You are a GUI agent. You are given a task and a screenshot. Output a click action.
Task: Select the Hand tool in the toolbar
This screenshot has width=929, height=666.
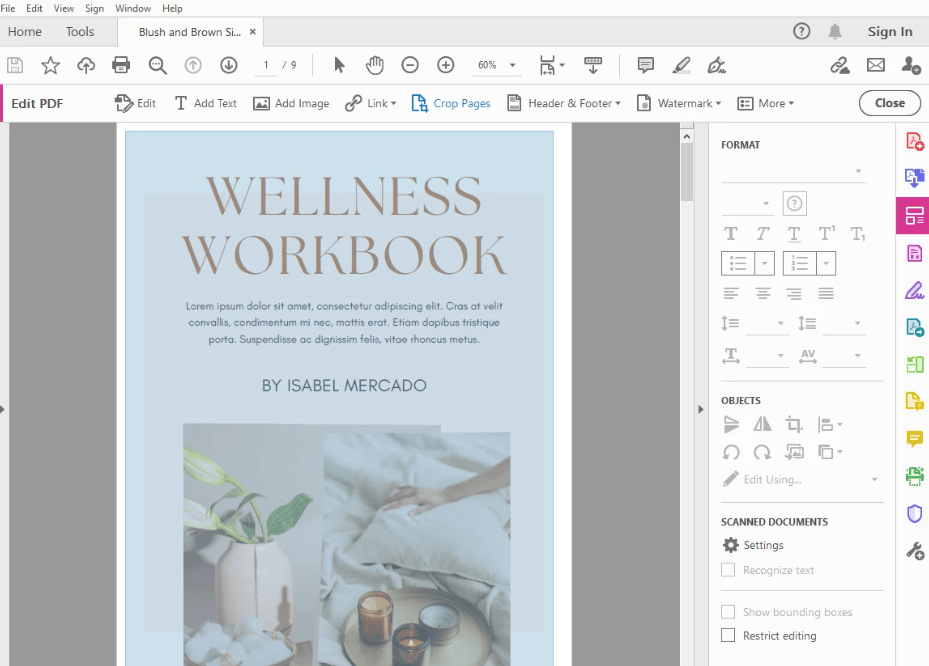tap(374, 64)
